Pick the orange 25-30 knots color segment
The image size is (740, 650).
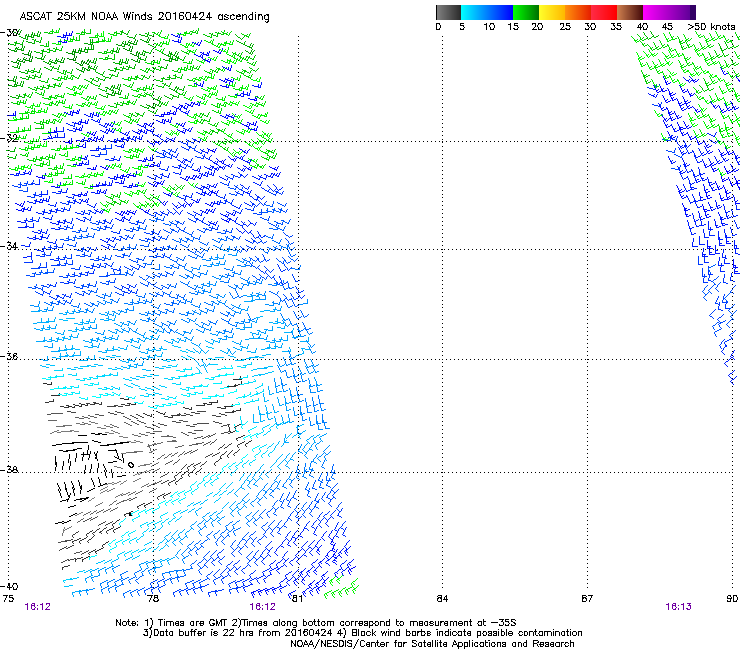pyautogui.click(x=578, y=12)
